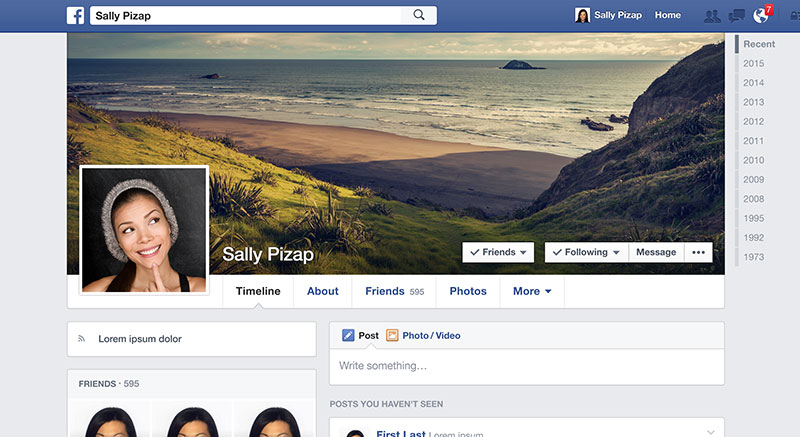The image size is (800, 437).
Task: Jump to 1992 on the timeline
Action: [x=754, y=238]
